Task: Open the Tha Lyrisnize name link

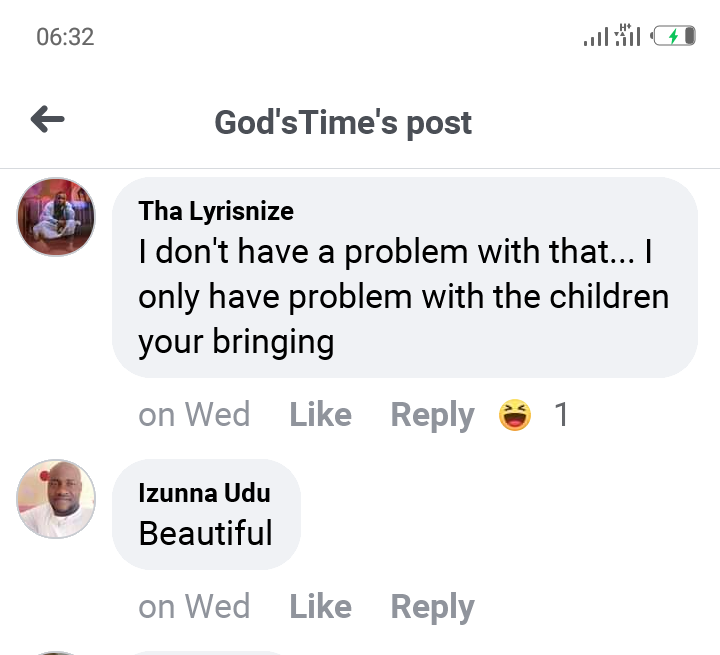Action: click(216, 211)
